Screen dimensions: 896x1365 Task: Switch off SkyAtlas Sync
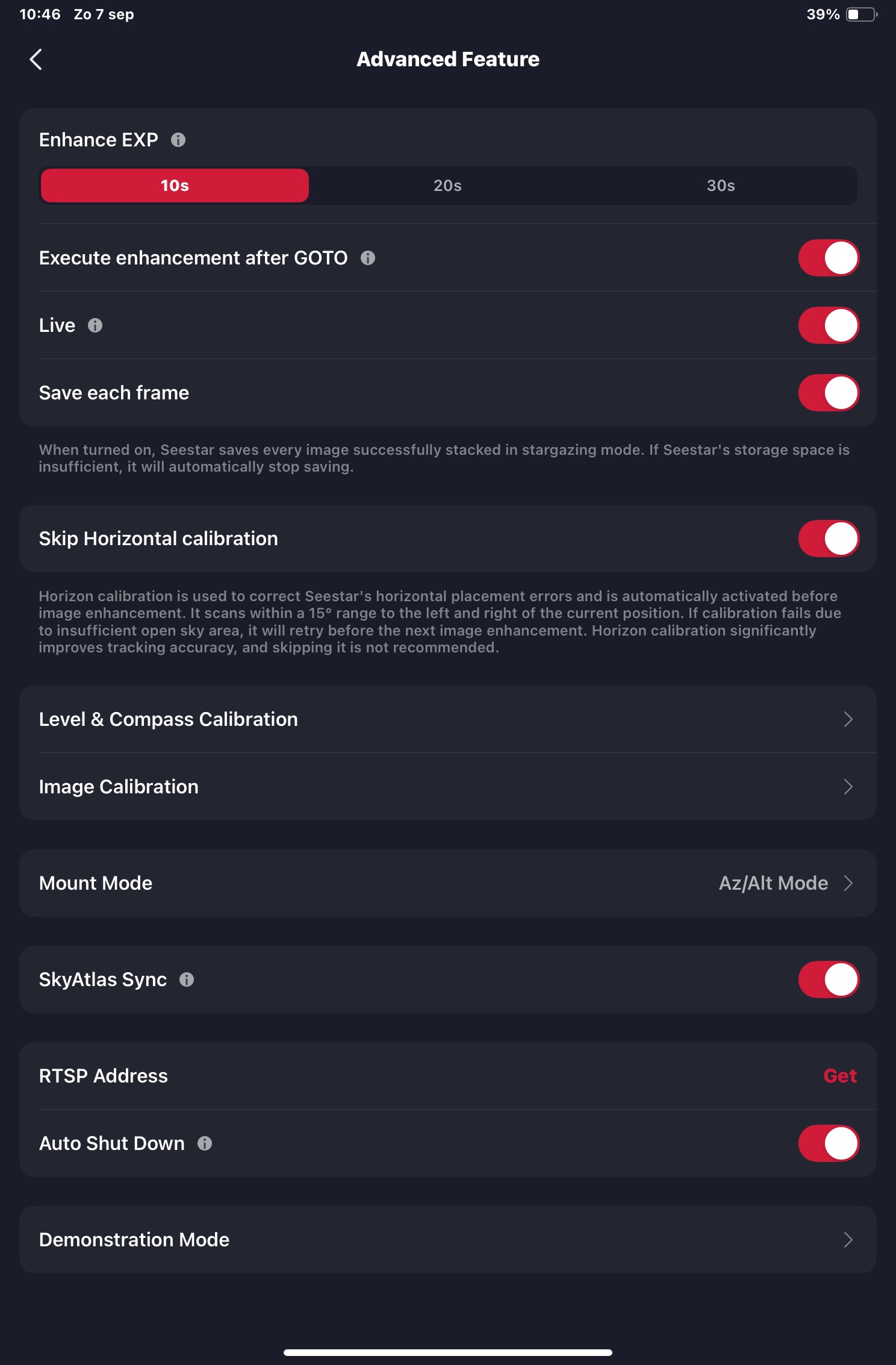[829, 979]
